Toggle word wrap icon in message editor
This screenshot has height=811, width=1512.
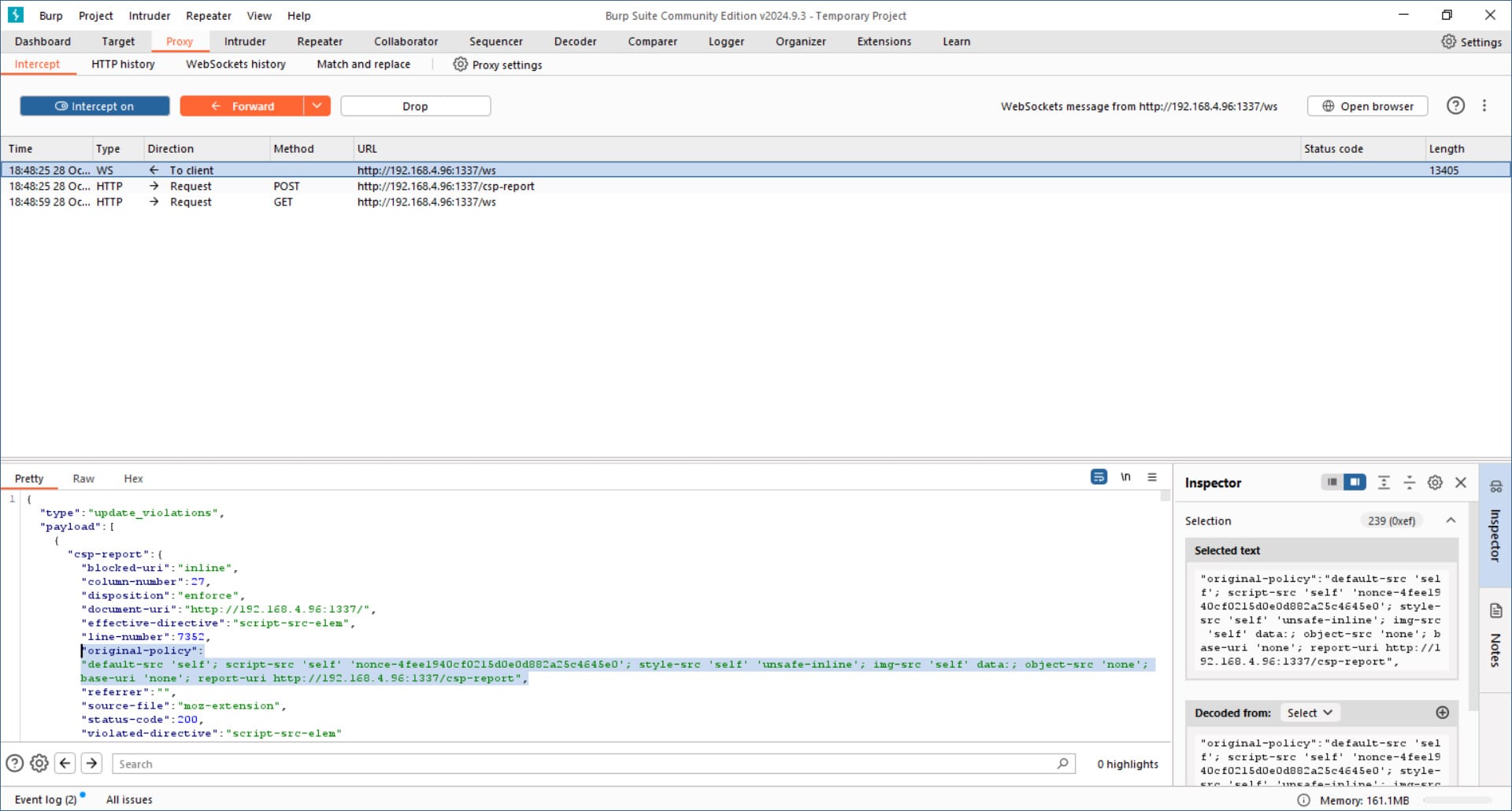(1099, 477)
